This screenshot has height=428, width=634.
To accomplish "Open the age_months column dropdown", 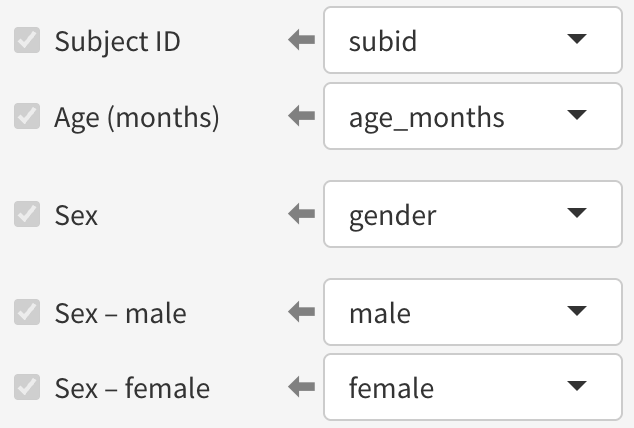I will pyautogui.click(x=472, y=116).
